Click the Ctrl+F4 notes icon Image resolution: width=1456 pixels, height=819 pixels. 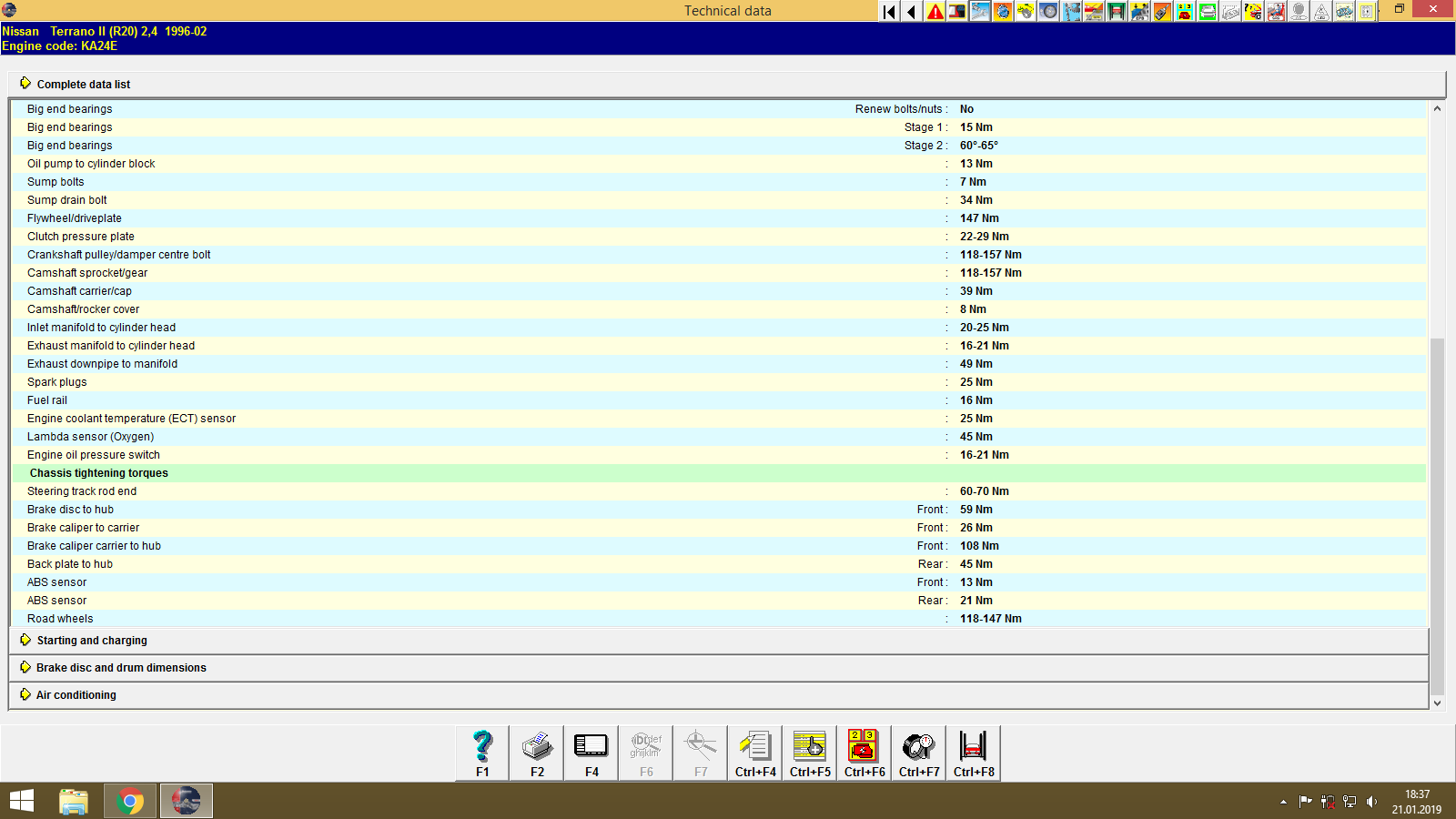(754, 752)
